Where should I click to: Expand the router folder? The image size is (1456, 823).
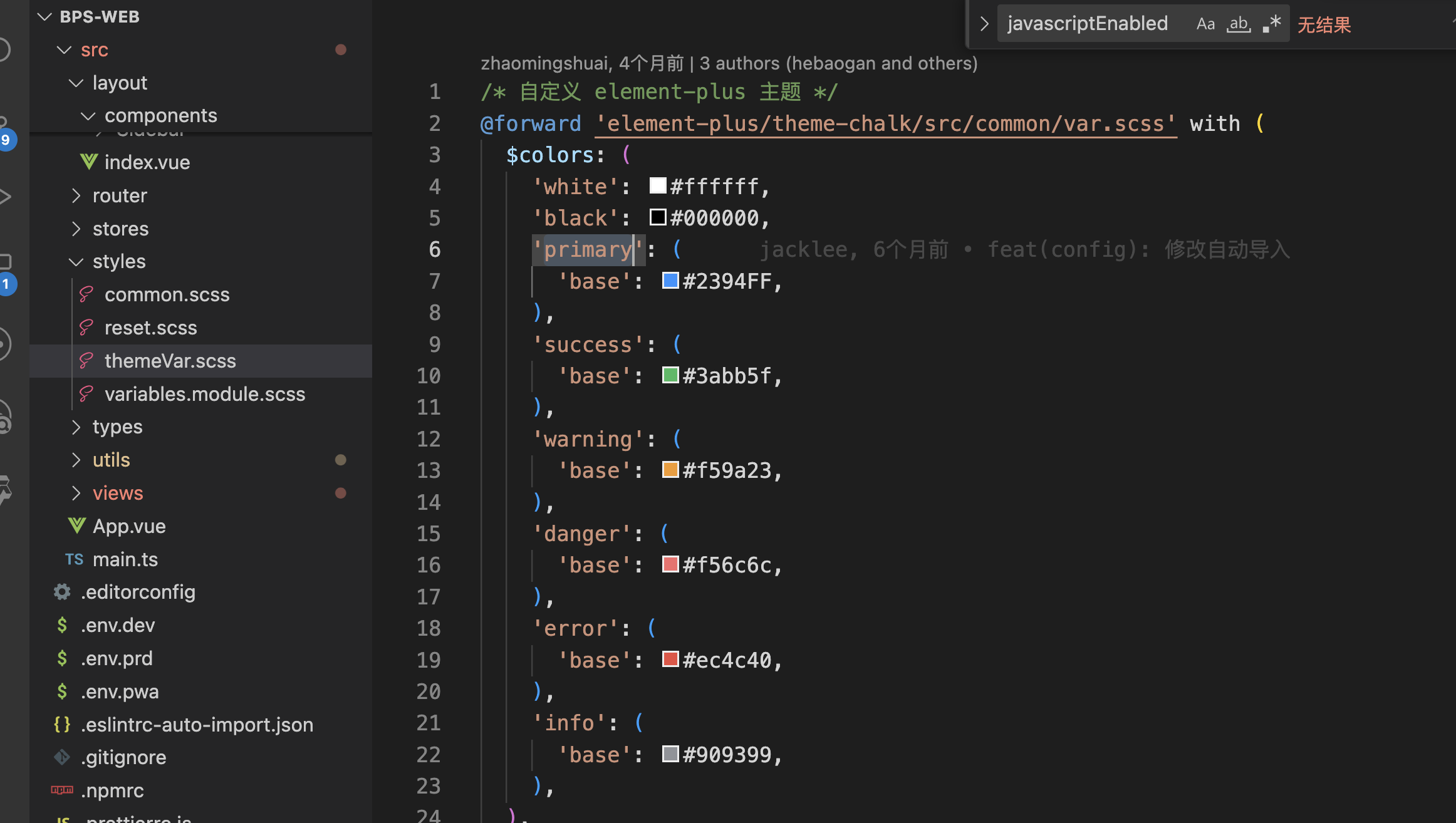[x=119, y=195]
